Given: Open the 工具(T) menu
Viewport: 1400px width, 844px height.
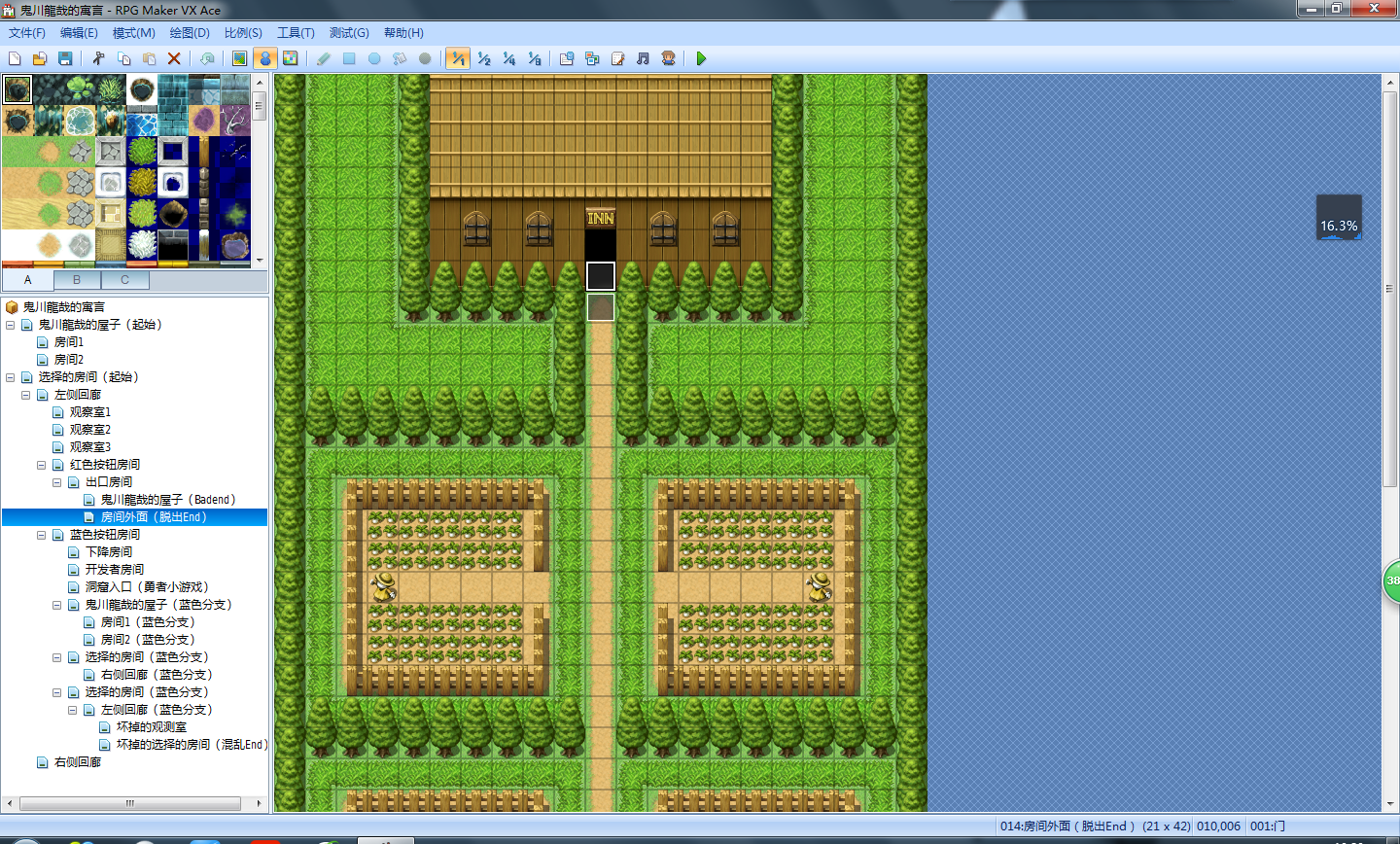Looking at the screenshot, I should pyautogui.click(x=296, y=32).
